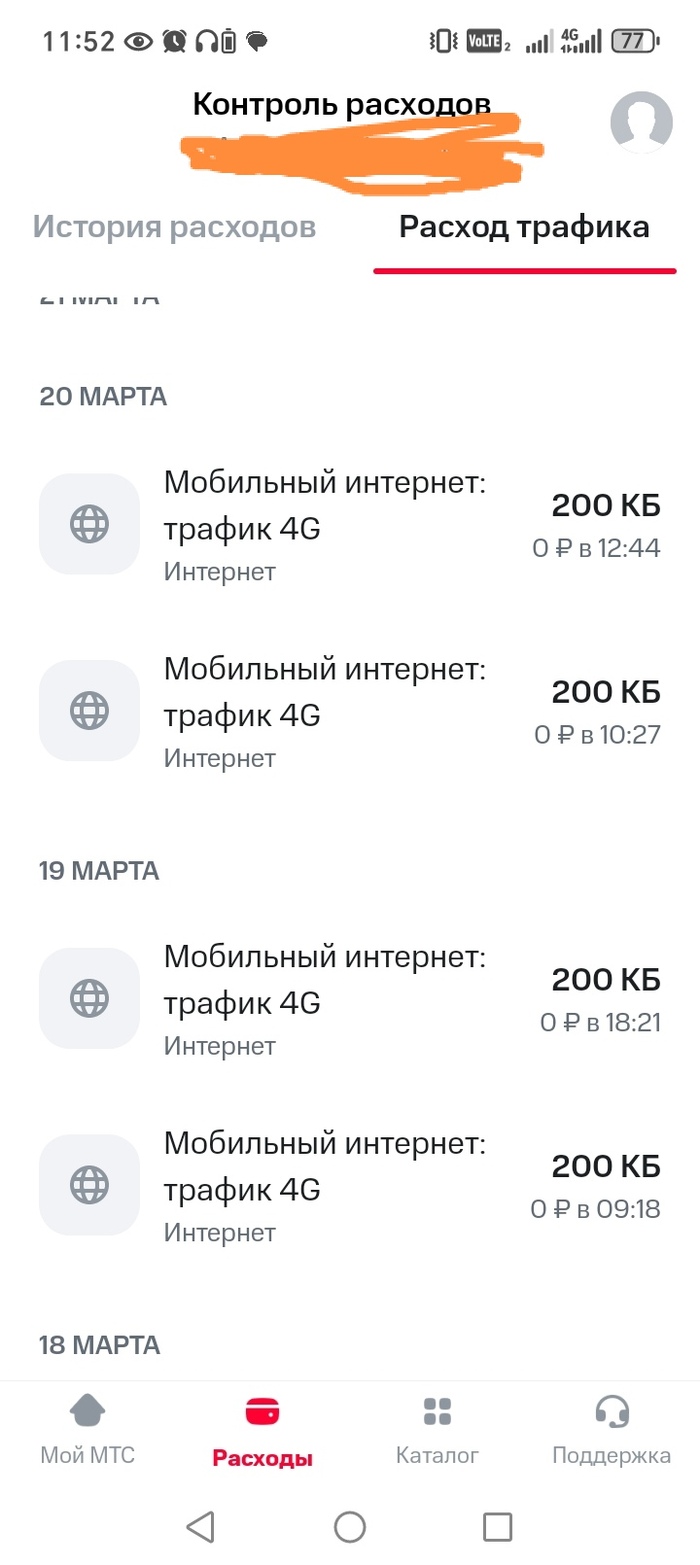Select the Расход трафика tab
The height and width of the screenshot is (1565, 700).
coord(524,227)
